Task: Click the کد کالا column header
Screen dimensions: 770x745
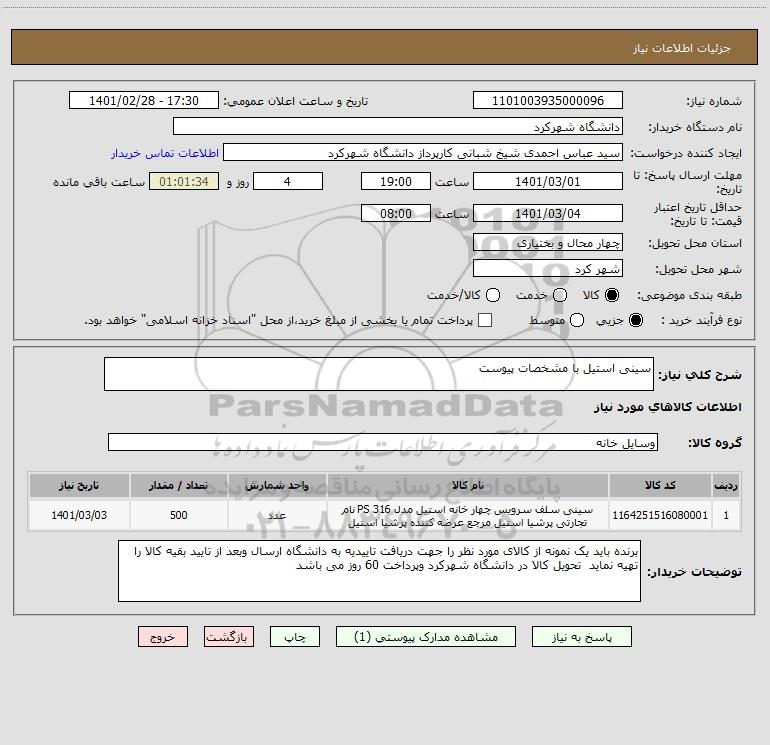Action: [x=660, y=485]
